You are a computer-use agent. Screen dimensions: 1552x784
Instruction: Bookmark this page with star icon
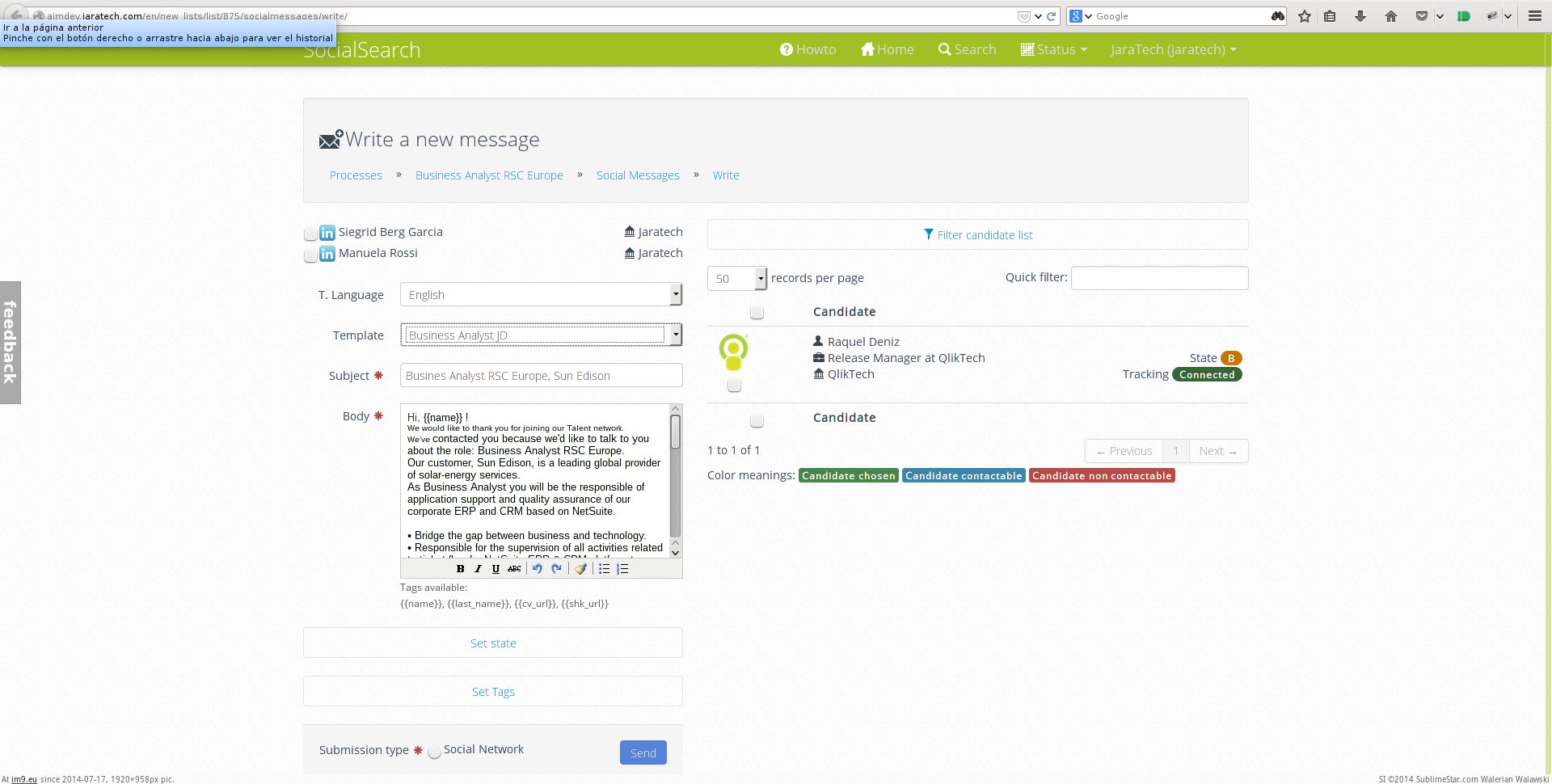1304,16
